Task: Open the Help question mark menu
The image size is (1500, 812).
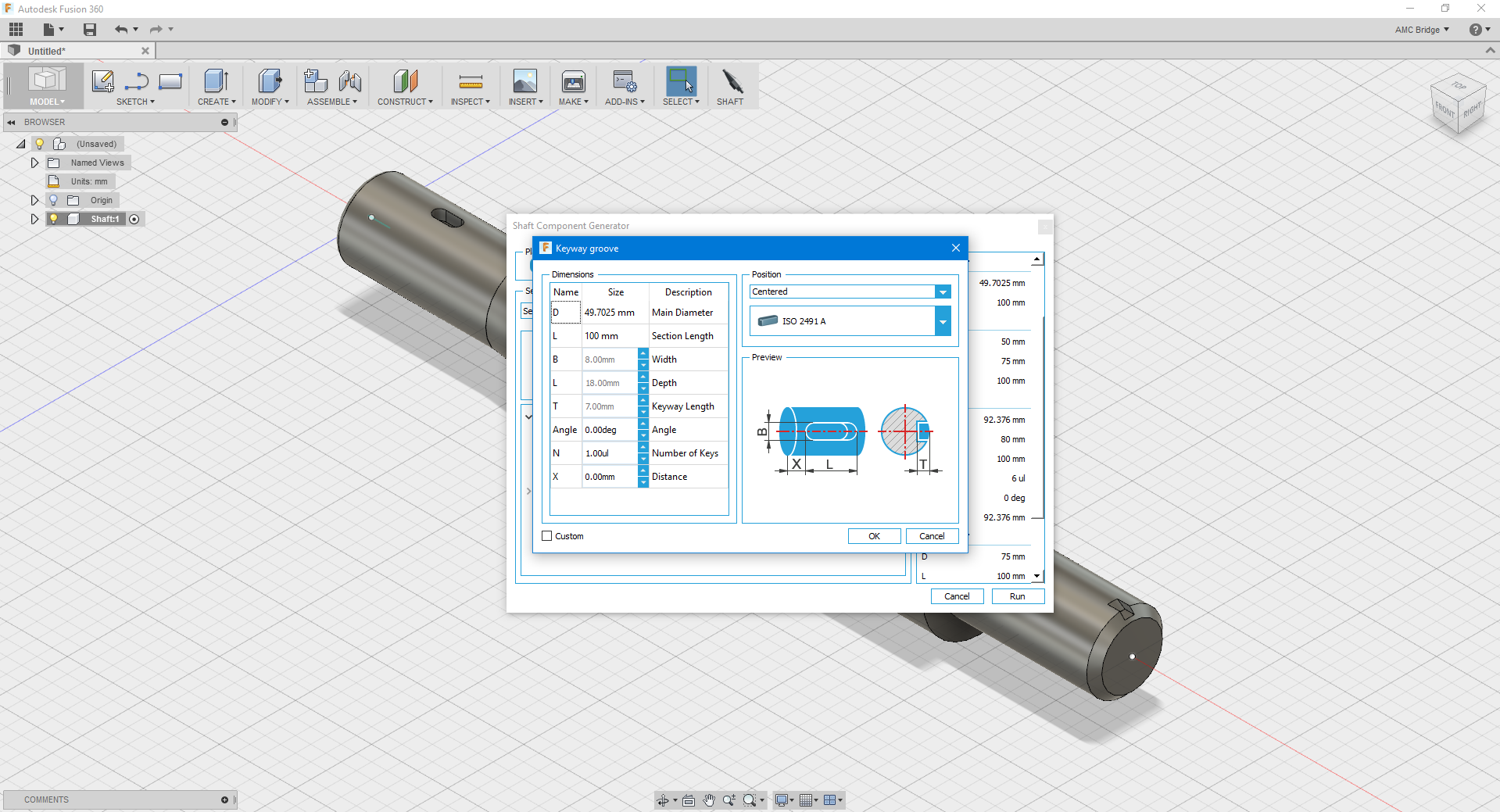Action: [x=1479, y=30]
